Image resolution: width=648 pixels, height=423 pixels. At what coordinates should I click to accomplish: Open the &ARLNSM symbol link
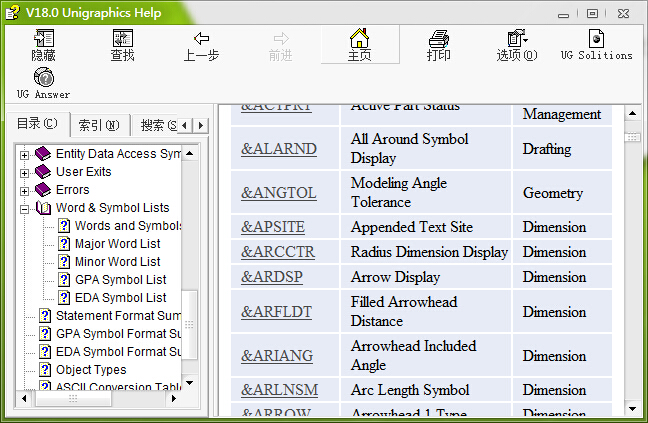(x=280, y=390)
